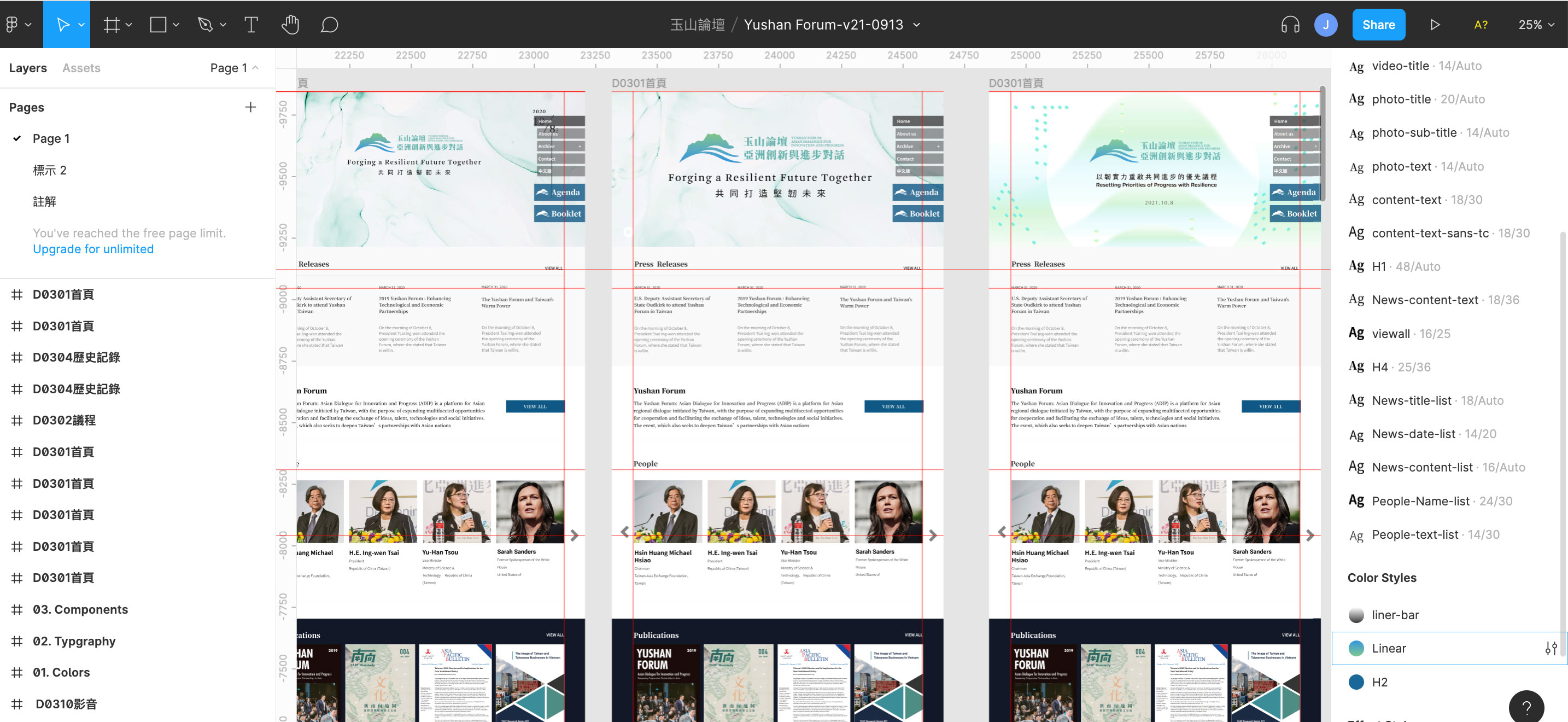Select the Pen tool
Image resolution: width=1568 pixels, height=722 pixels.
pos(205,25)
